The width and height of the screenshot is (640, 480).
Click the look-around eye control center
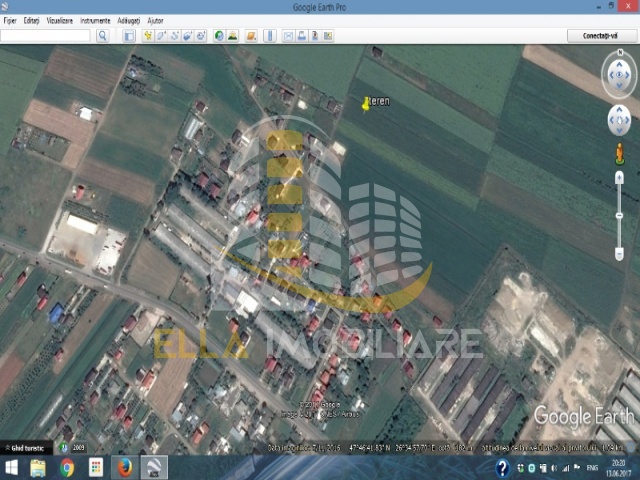tap(619, 75)
